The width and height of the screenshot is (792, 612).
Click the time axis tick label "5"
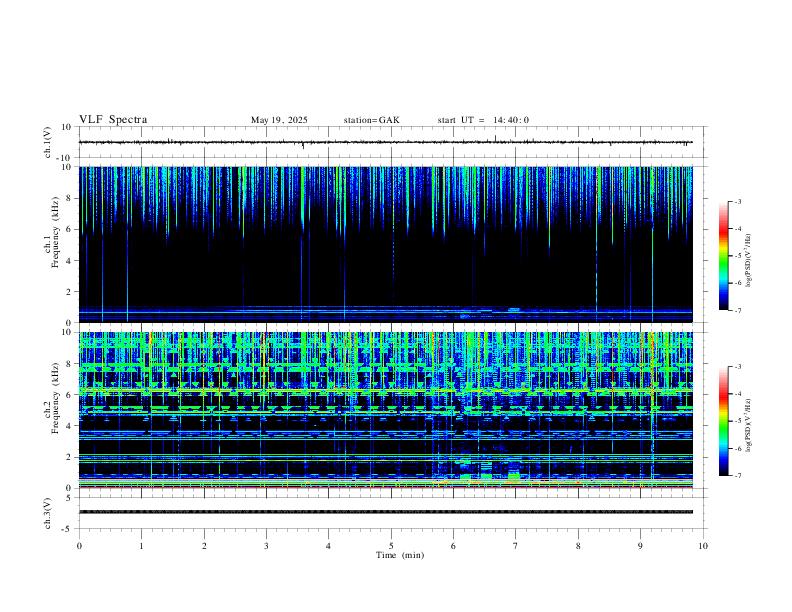pos(391,546)
